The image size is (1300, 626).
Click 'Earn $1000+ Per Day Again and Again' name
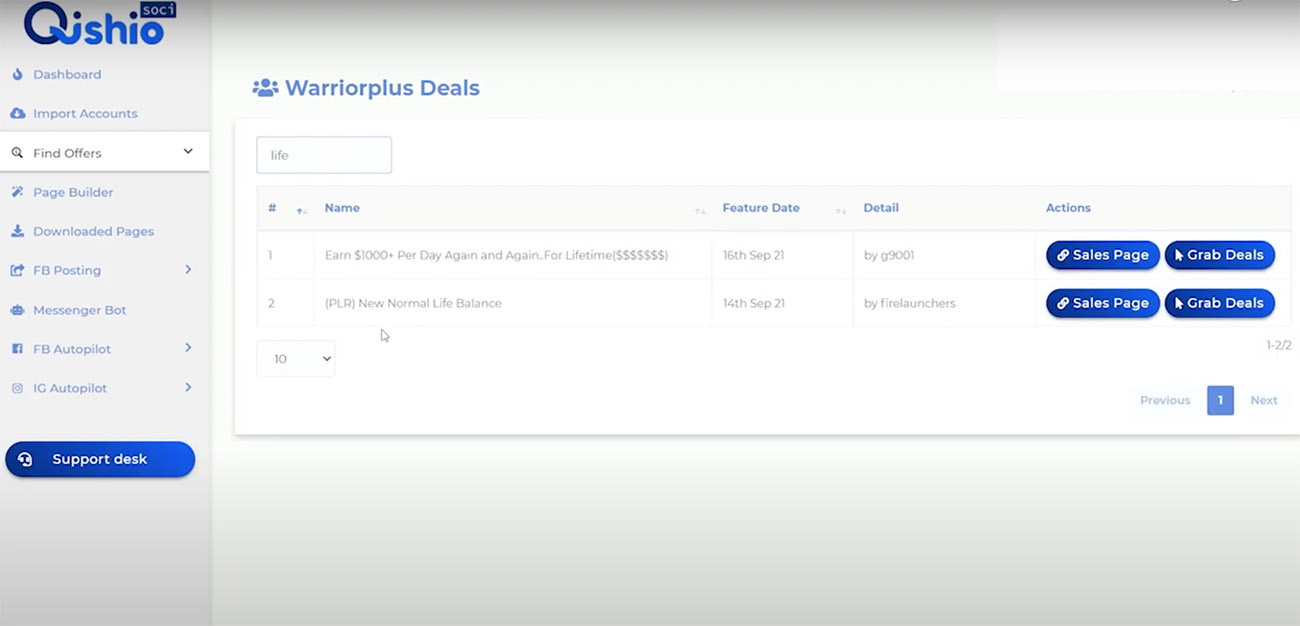(x=496, y=255)
